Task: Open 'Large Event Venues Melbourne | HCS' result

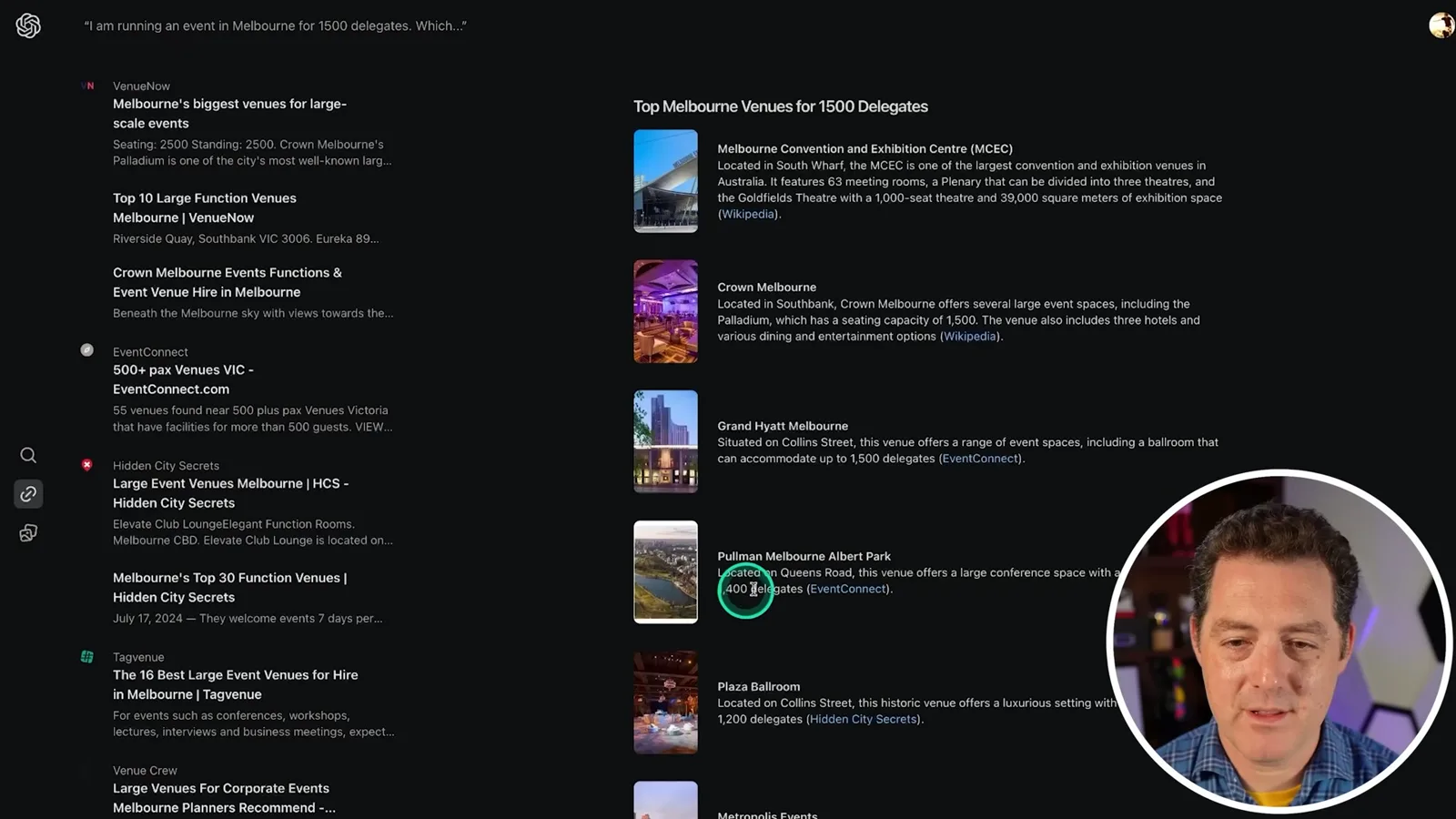Action: [231, 493]
